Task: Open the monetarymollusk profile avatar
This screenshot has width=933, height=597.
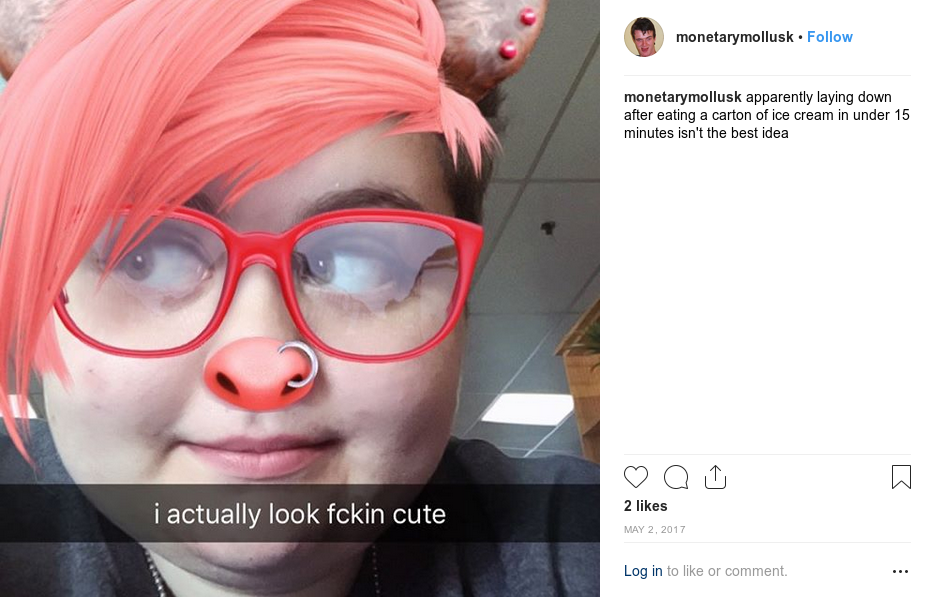Action: (644, 37)
